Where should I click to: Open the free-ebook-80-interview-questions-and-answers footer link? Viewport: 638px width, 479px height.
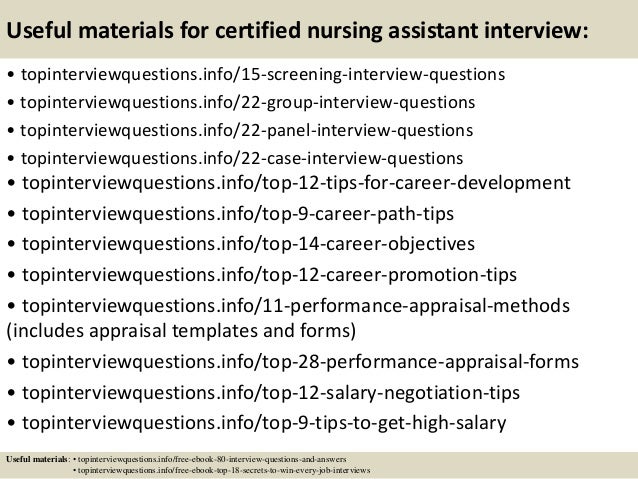point(212,459)
